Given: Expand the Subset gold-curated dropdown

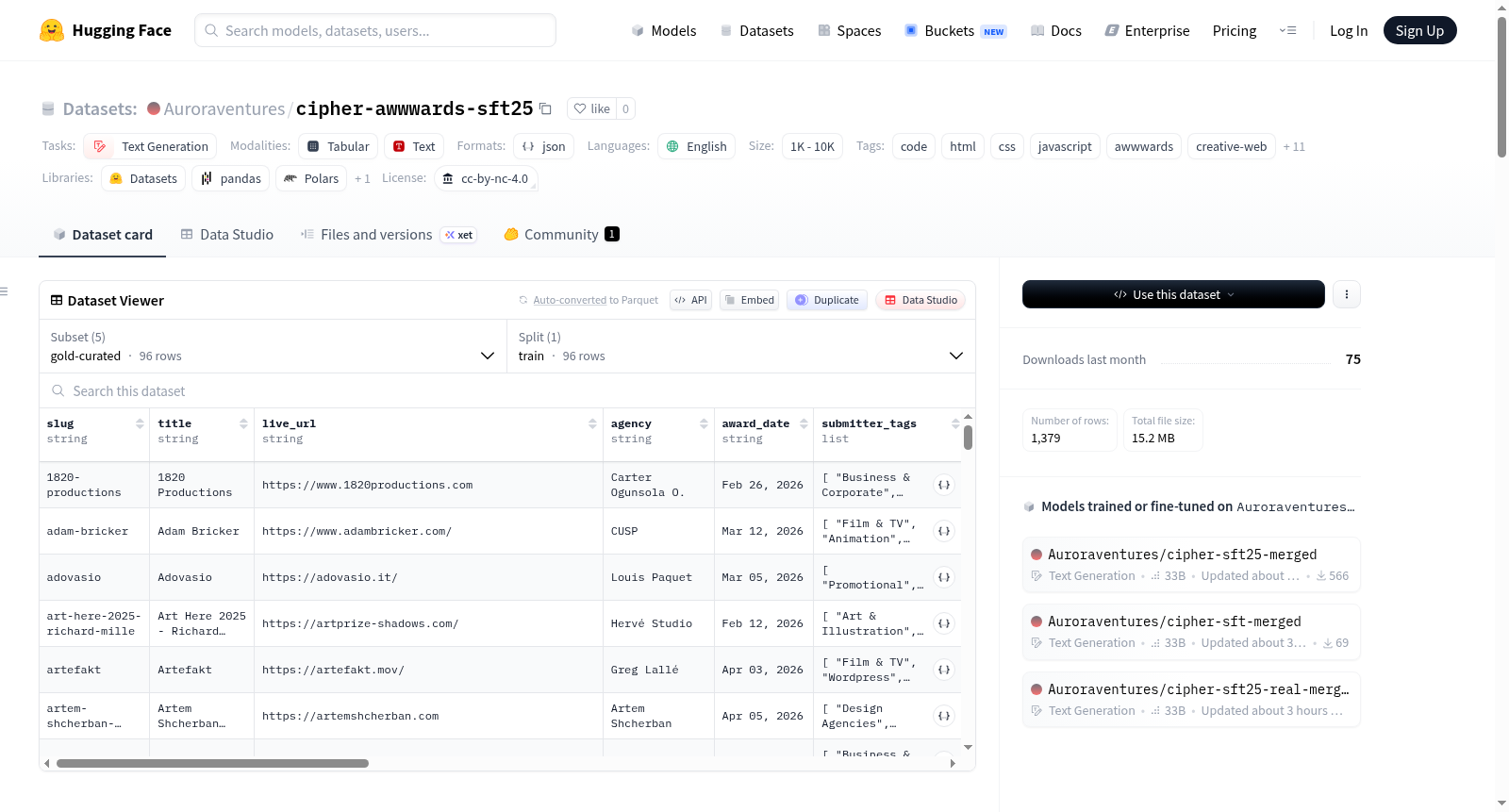Looking at the screenshot, I should (273, 346).
